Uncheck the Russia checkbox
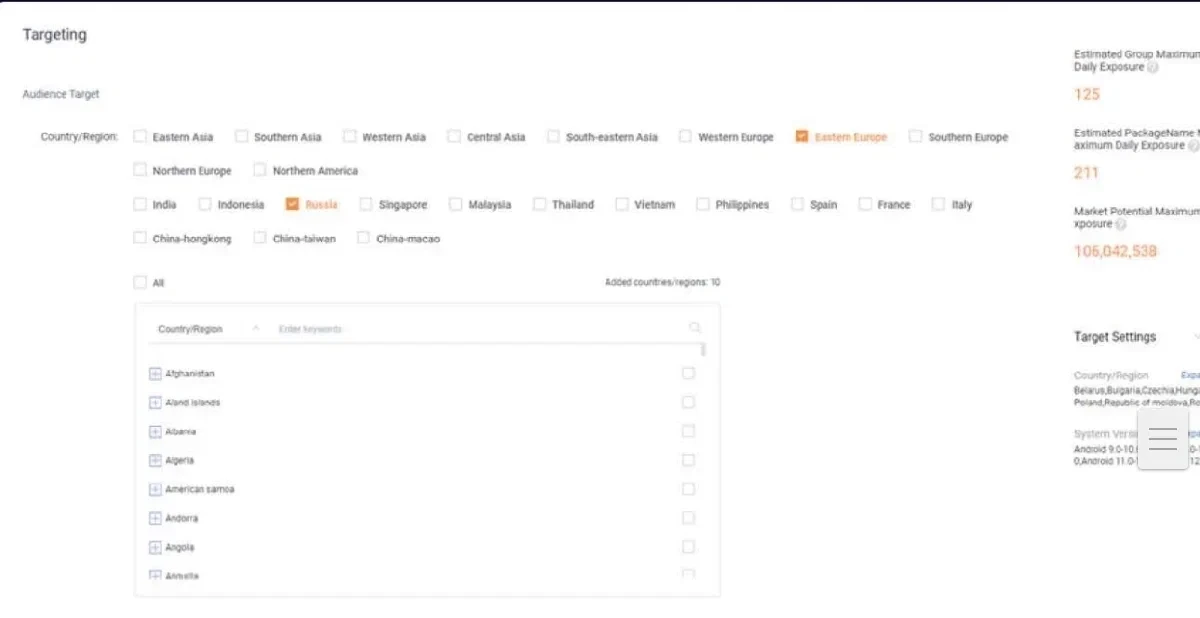The height and width of the screenshot is (618, 1200). tap(292, 204)
